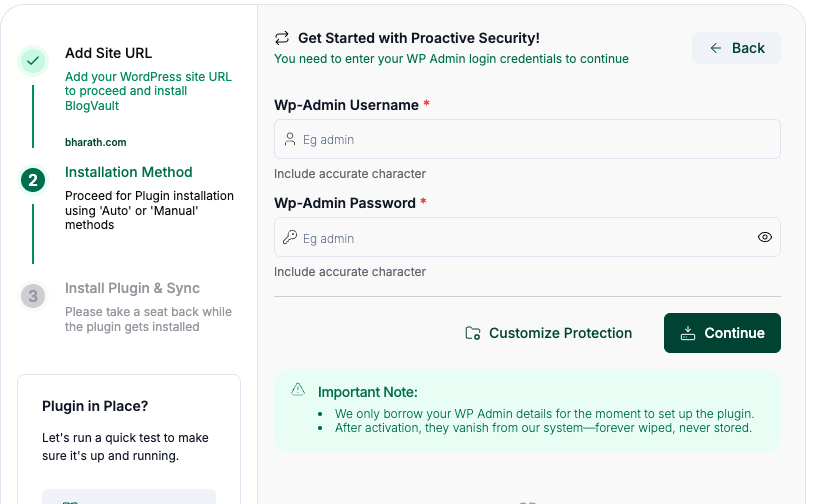
Task: Open Customize Protection
Action: (548, 333)
